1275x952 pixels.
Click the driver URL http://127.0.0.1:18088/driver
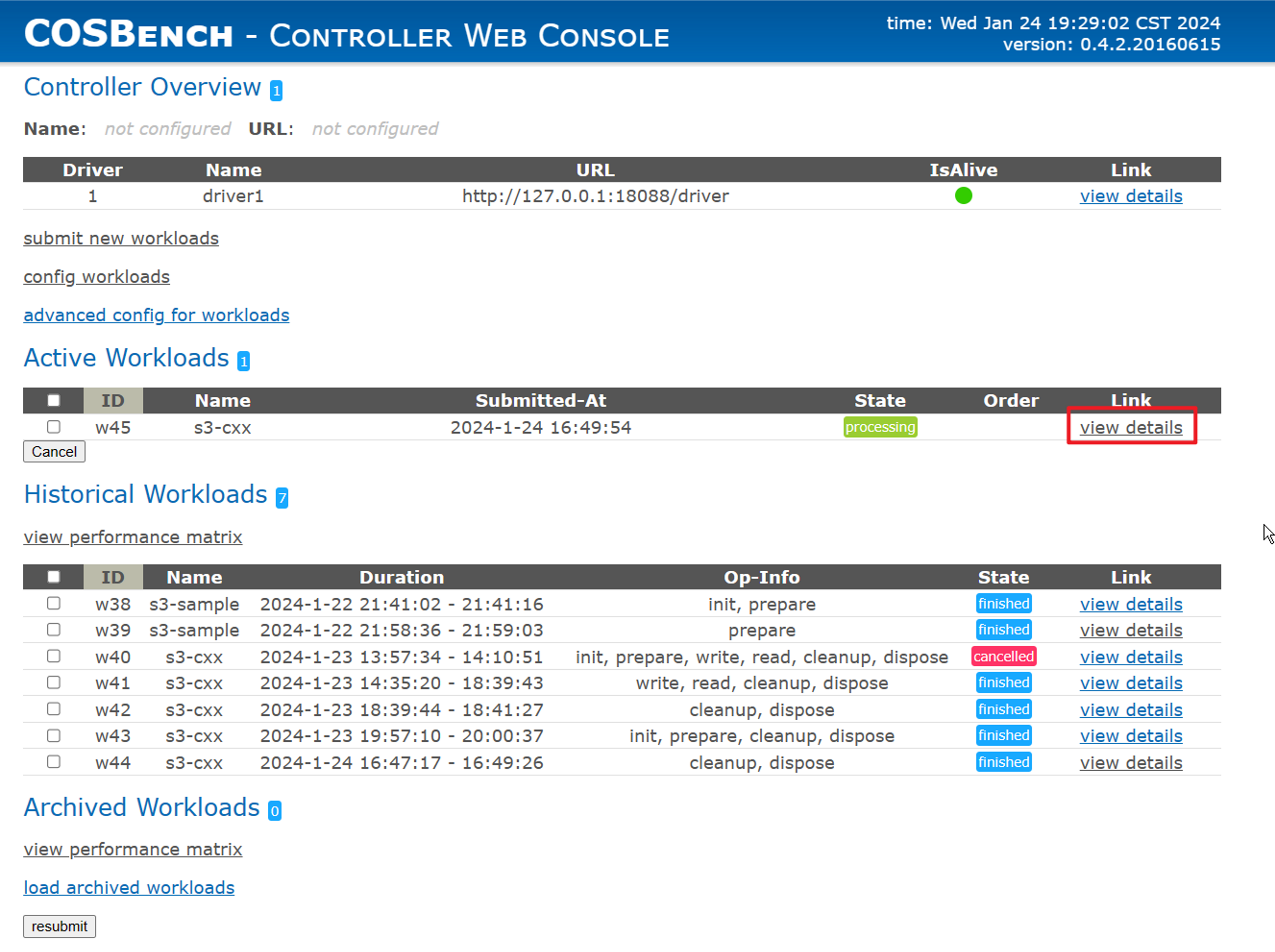coord(595,197)
